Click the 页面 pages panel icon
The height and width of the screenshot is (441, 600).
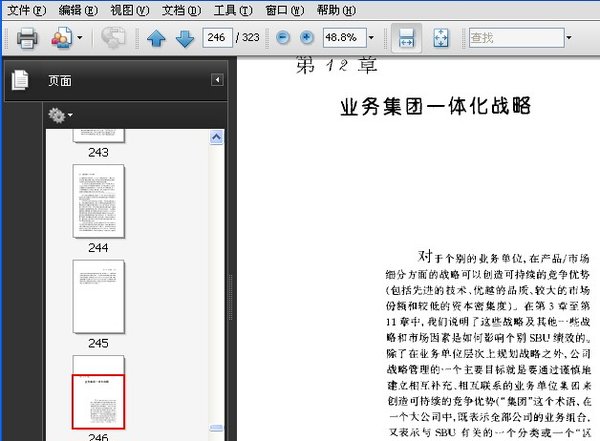point(20,80)
